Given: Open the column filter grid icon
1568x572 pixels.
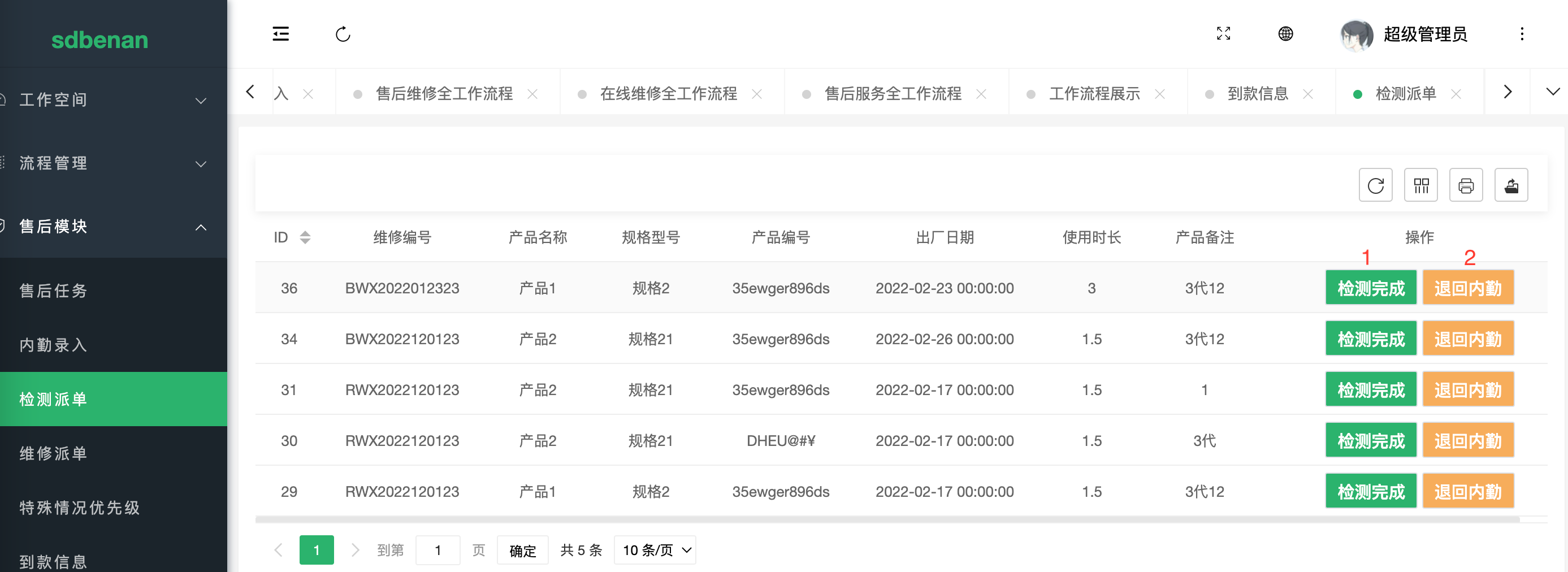Looking at the screenshot, I should pyautogui.click(x=1420, y=185).
